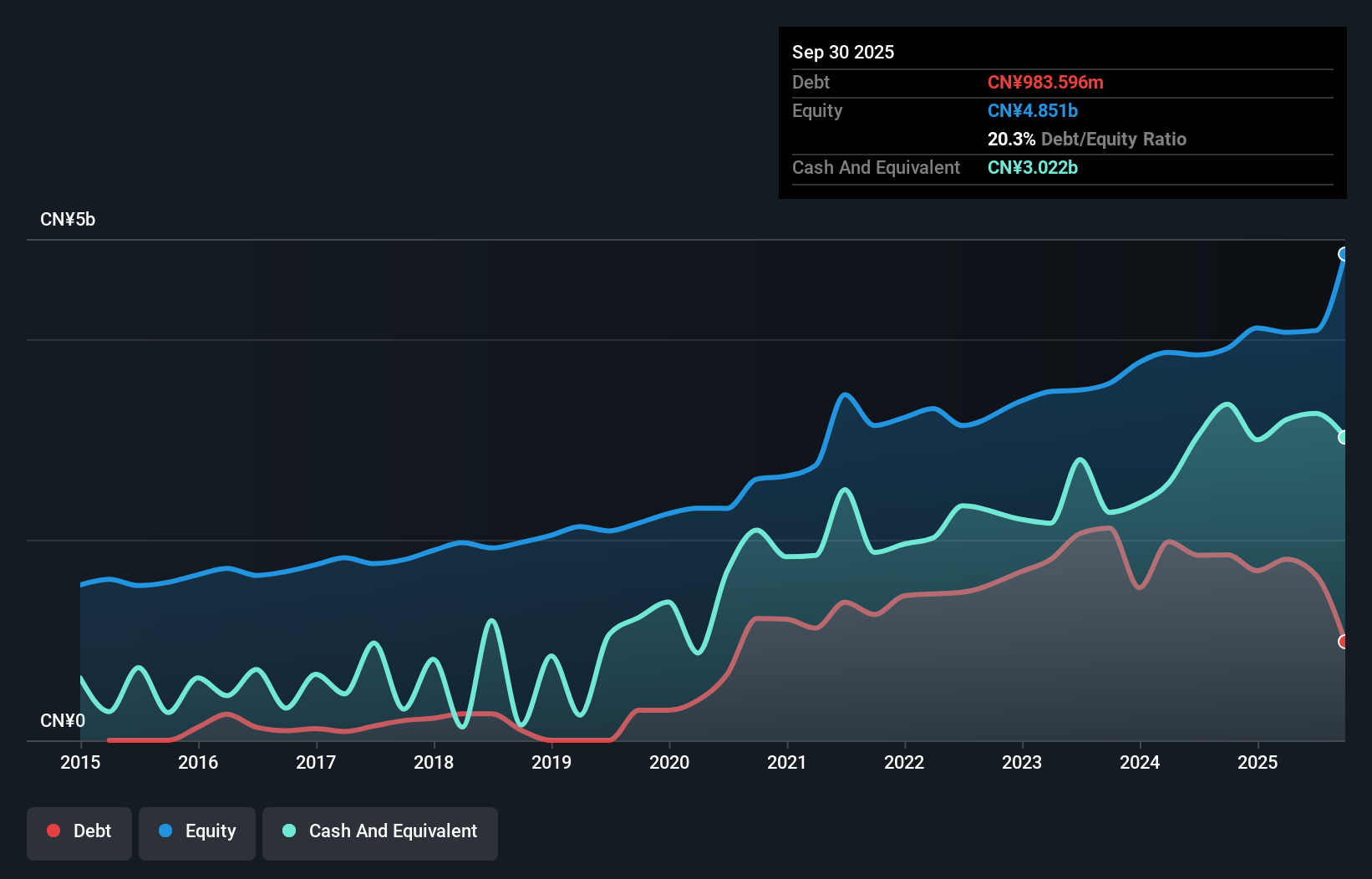Click the teal CN¥3.022b cash value
This screenshot has width=1372, height=879.
coord(1033,167)
